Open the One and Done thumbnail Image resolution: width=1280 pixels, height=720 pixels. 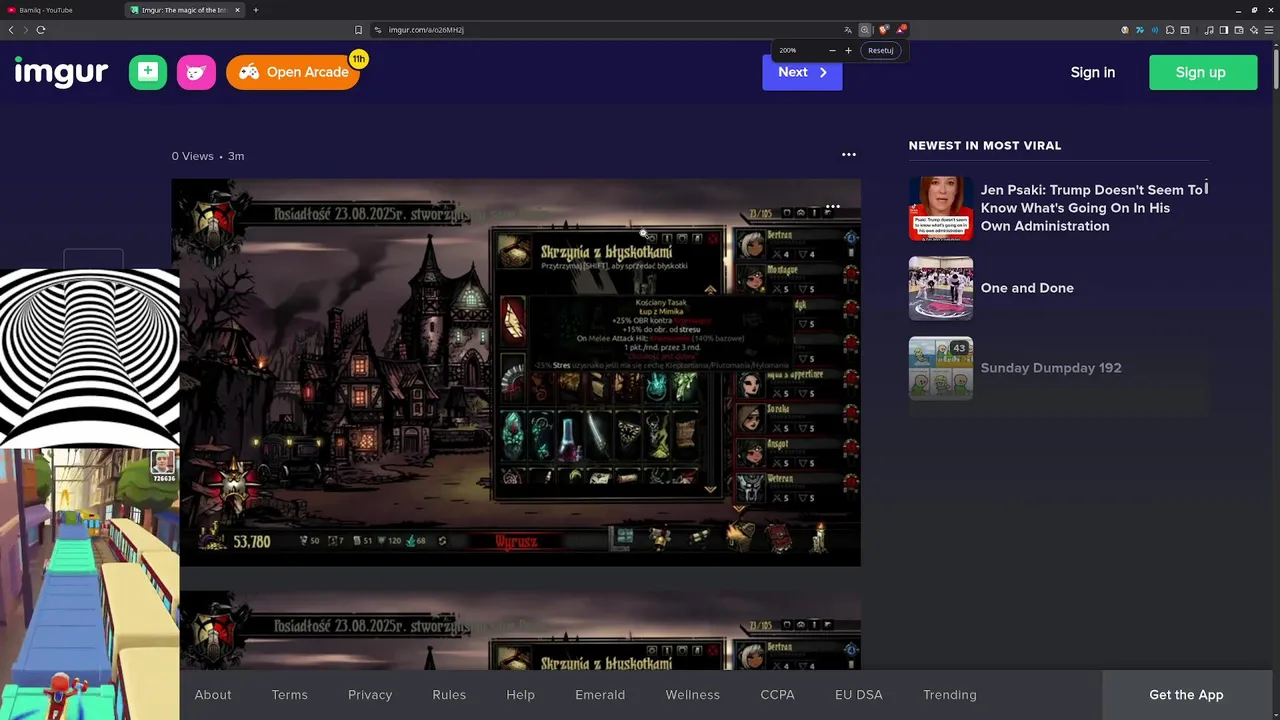pyautogui.click(x=941, y=288)
